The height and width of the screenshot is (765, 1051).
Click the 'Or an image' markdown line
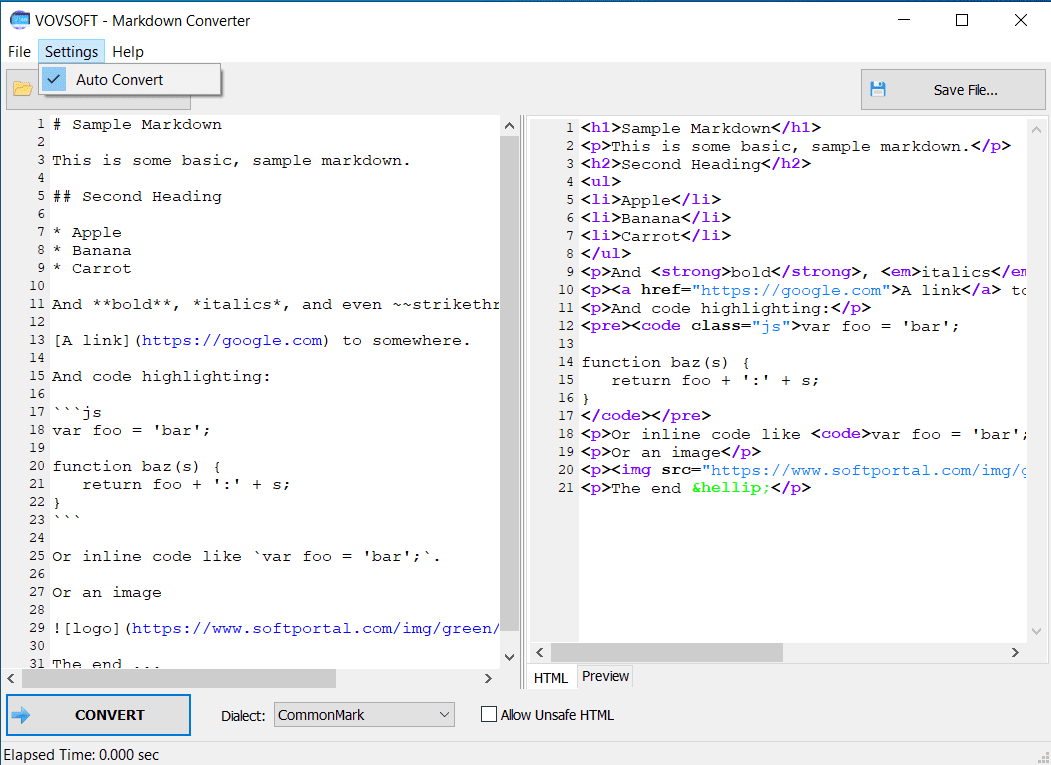tap(107, 593)
